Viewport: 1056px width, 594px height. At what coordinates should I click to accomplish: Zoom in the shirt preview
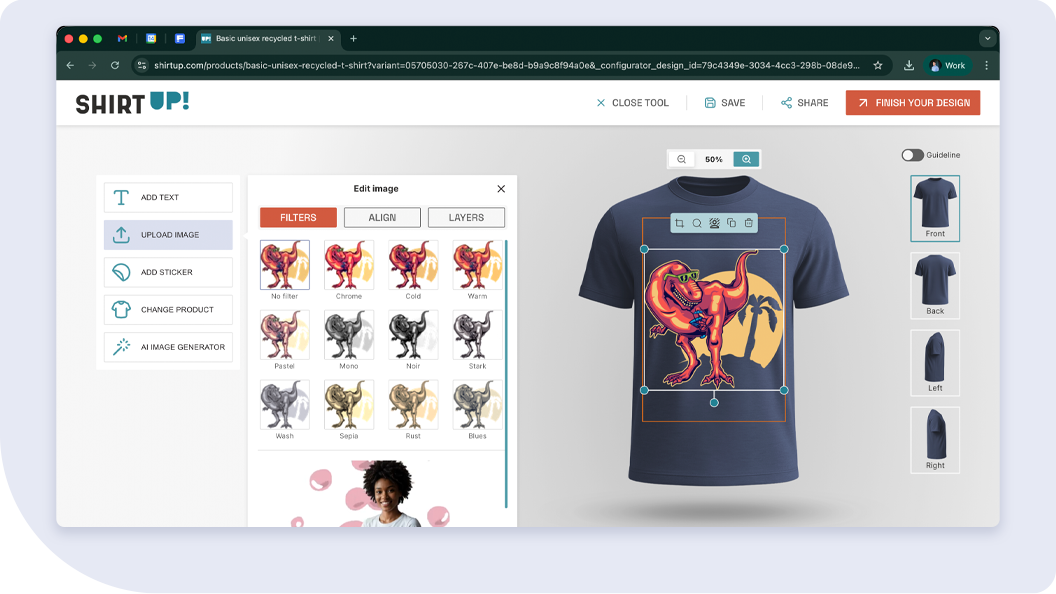(x=746, y=160)
